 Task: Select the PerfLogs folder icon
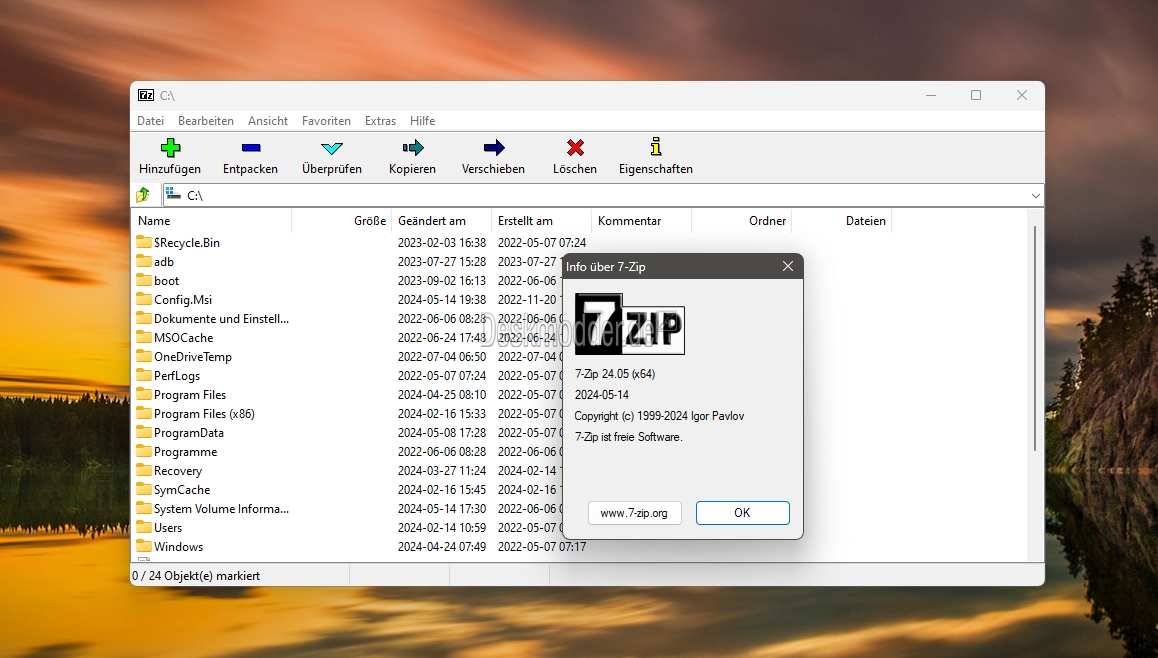(144, 375)
